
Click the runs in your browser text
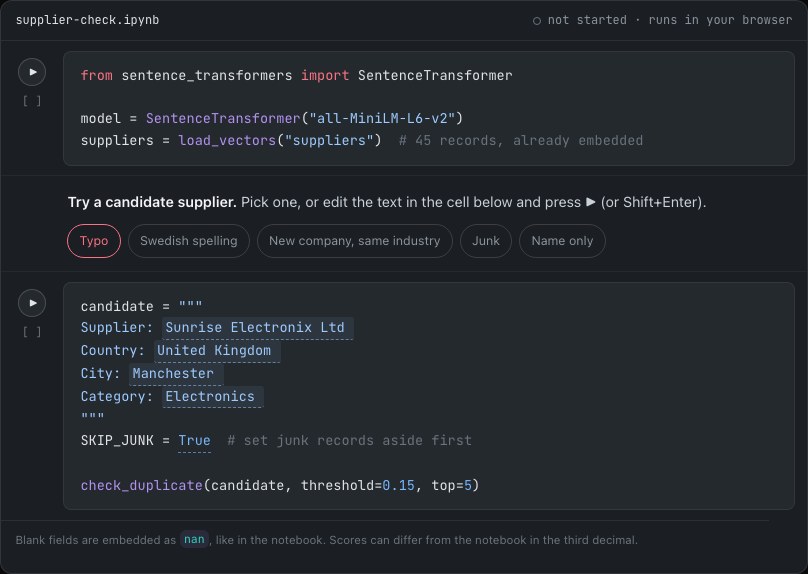point(720,20)
